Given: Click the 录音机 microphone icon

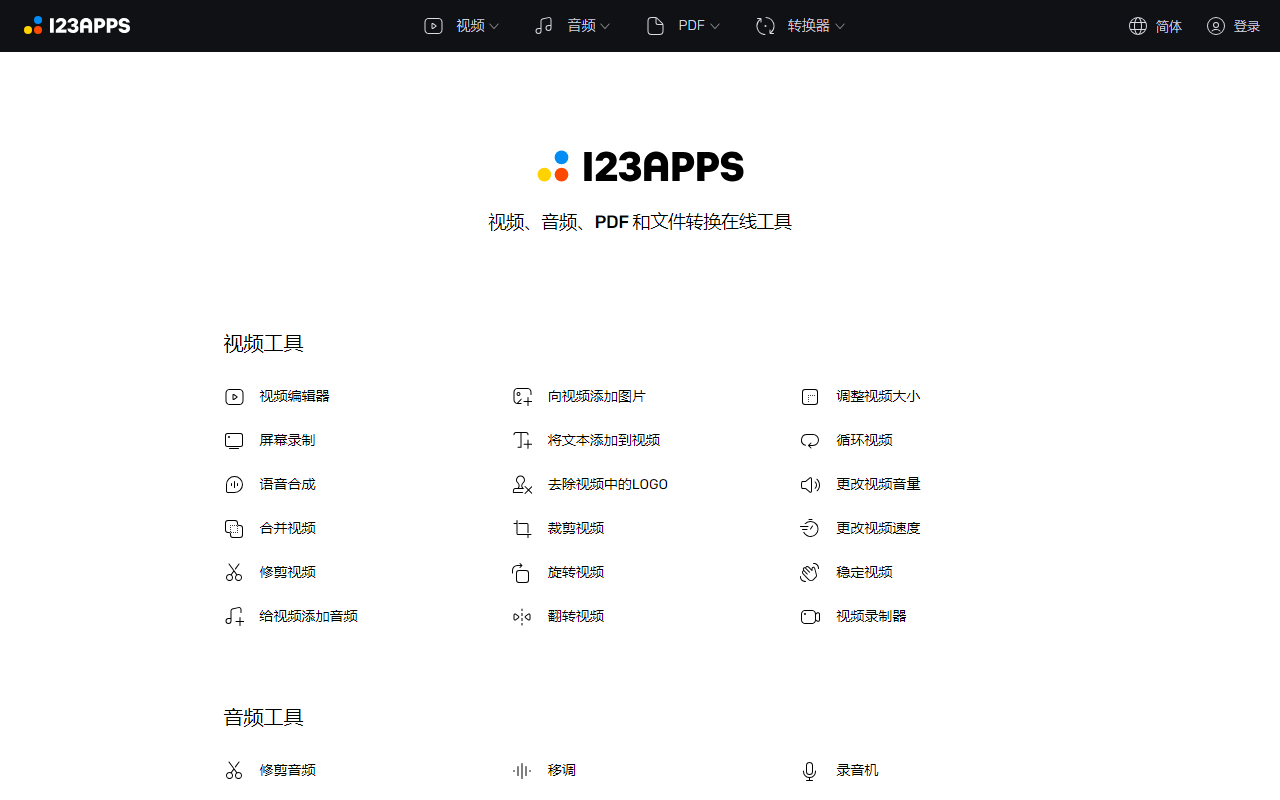Looking at the screenshot, I should 810,771.
